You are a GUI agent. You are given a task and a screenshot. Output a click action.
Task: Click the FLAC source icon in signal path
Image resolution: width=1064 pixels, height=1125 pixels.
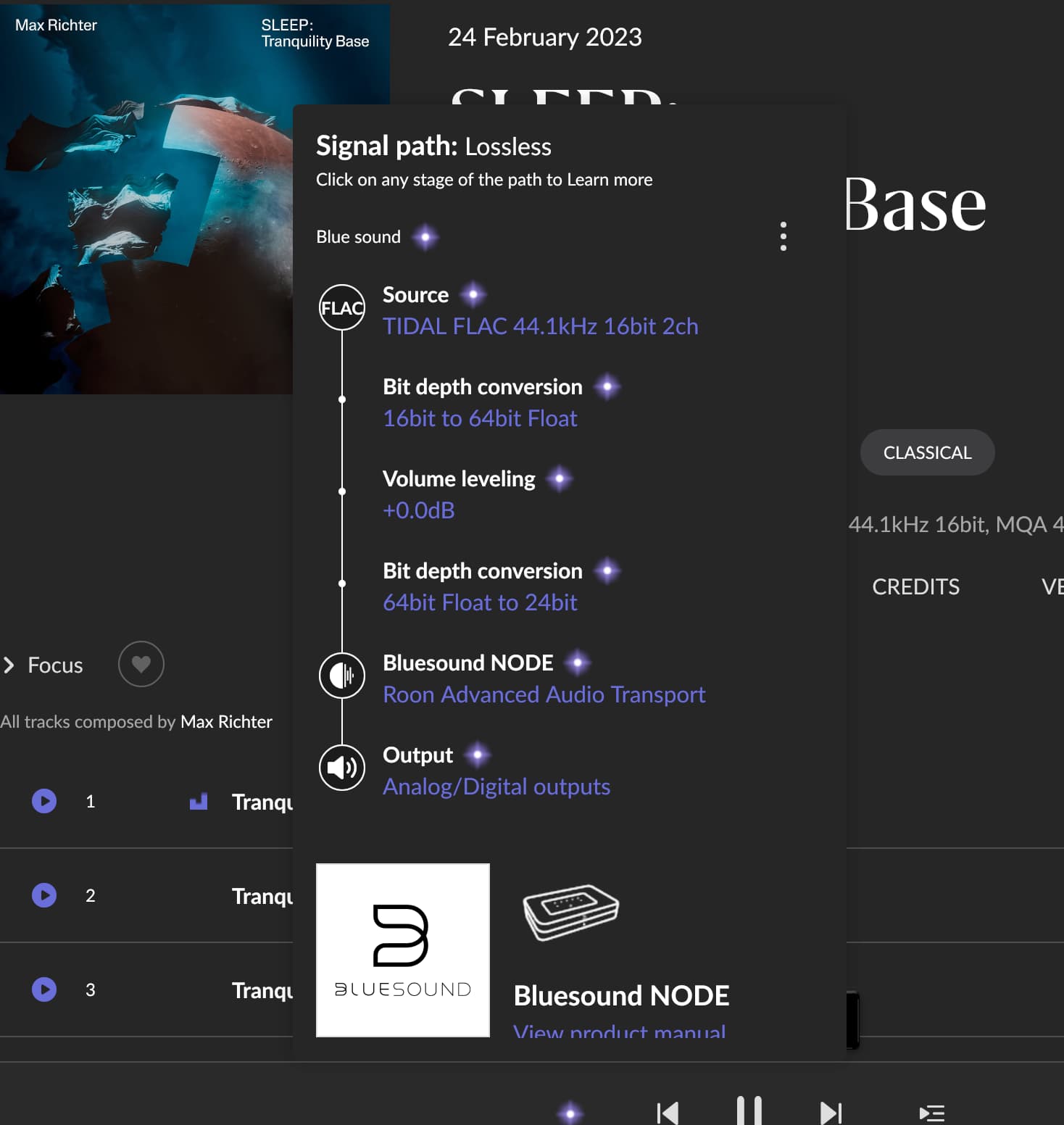coord(342,308)
